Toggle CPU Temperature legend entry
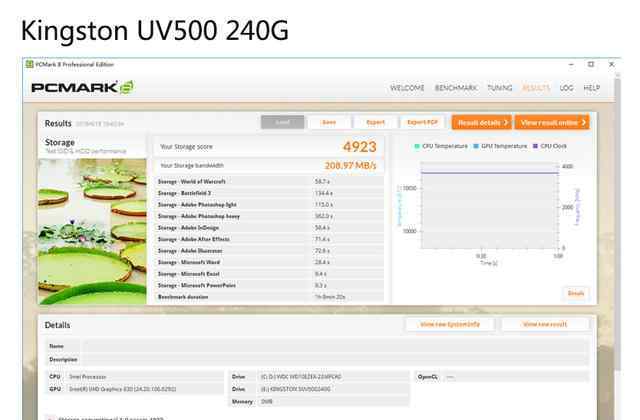Screen dimensions: 640x420 click(x=441, y=146)
